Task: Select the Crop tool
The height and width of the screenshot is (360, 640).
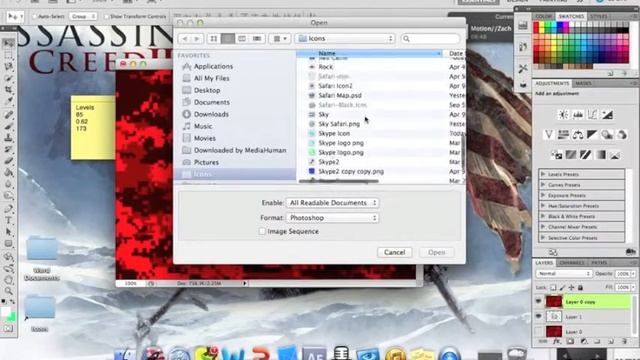Action: (8, 89)
